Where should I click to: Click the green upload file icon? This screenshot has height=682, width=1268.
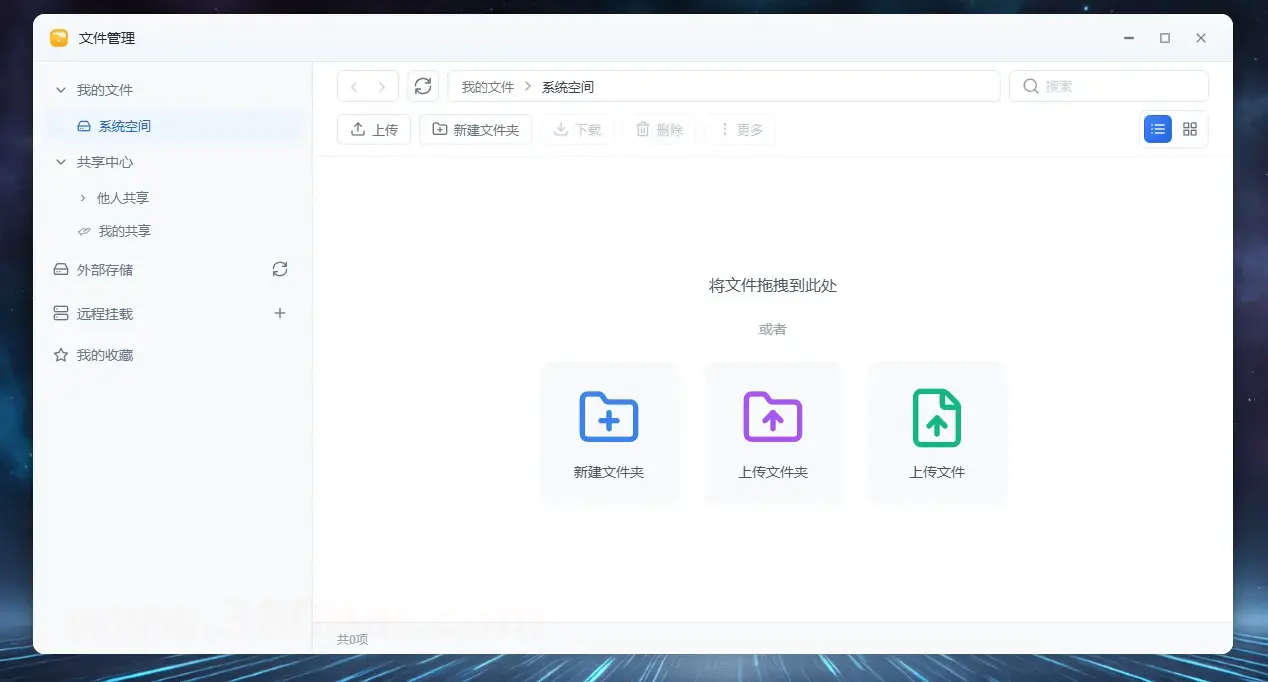click(937, 417)
